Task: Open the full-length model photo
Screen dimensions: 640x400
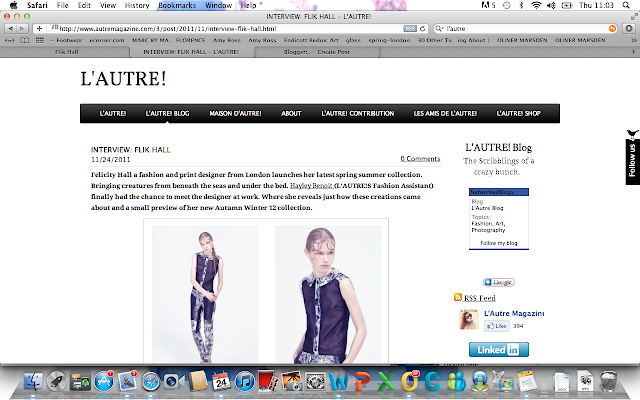Action: [205, 294]
